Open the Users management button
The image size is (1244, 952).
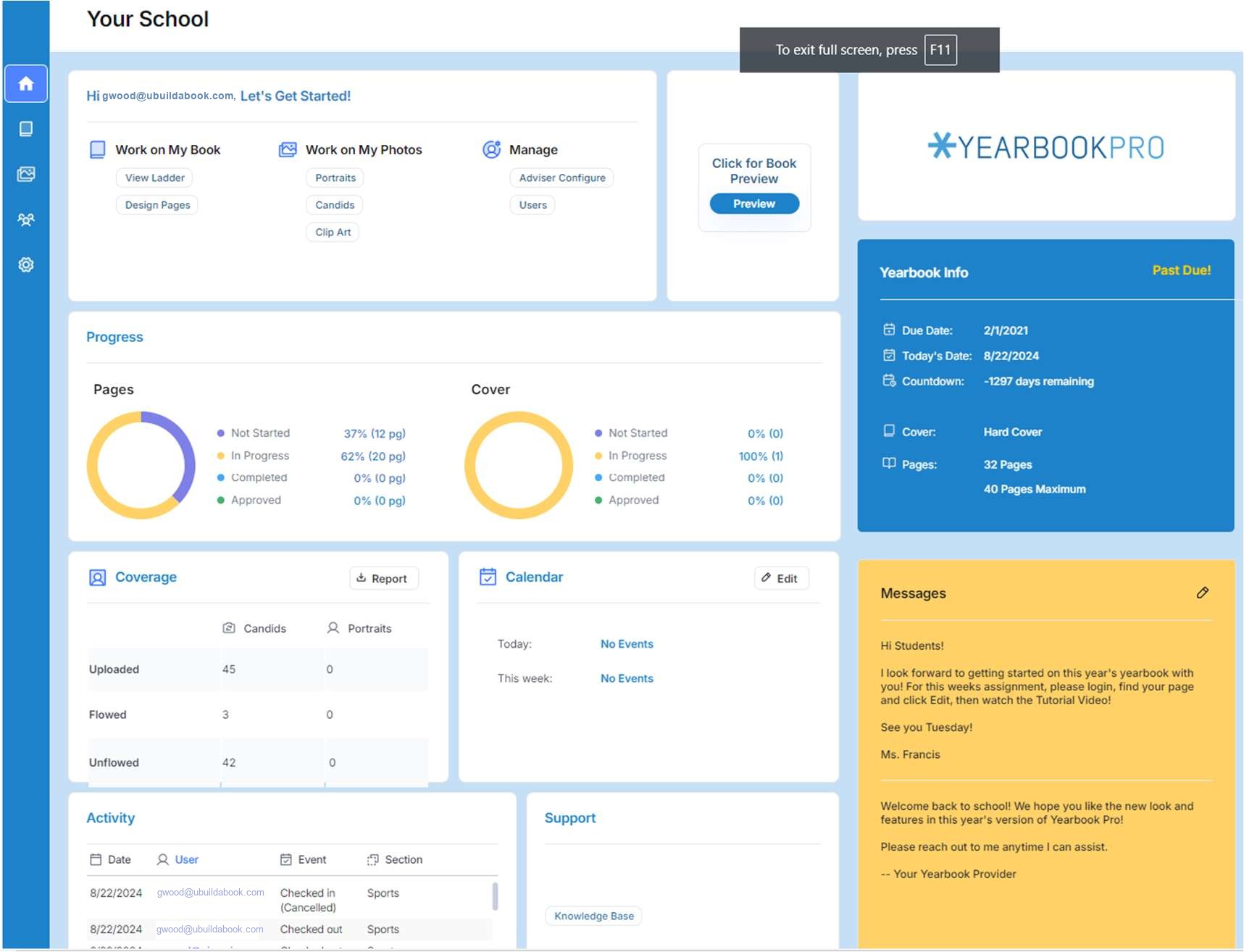click(533, 205)
